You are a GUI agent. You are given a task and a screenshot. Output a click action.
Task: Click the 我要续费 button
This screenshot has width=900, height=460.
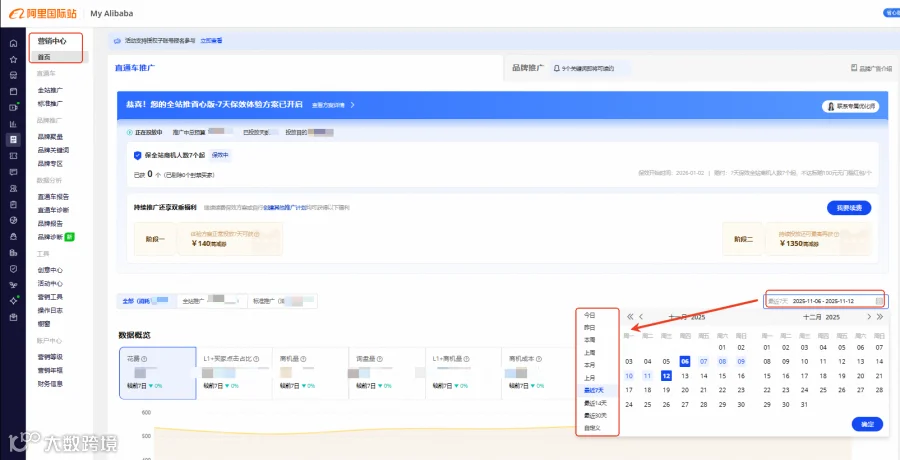[x=849, y=208]
